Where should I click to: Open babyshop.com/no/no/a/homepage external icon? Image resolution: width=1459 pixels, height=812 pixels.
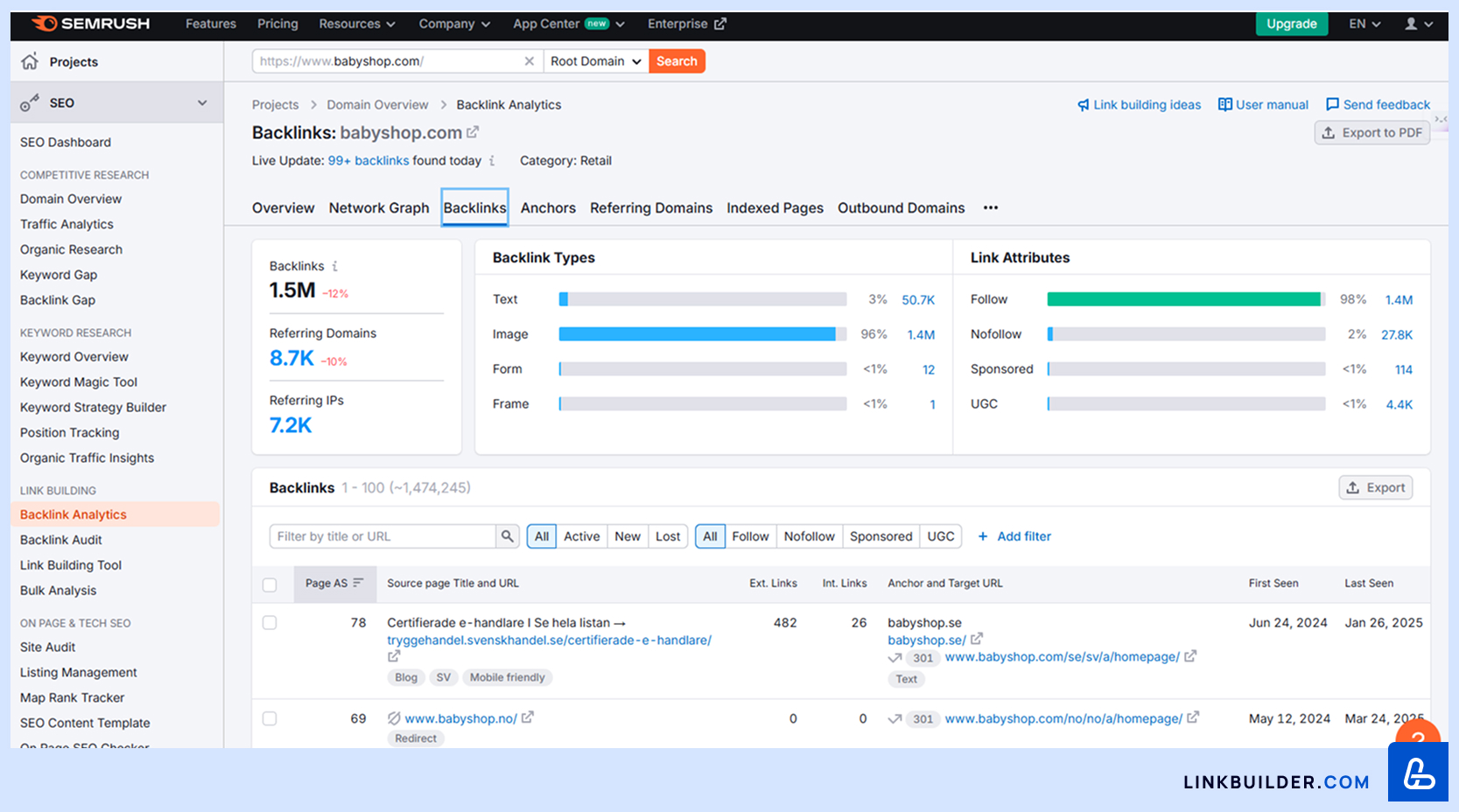point(1193,717)
